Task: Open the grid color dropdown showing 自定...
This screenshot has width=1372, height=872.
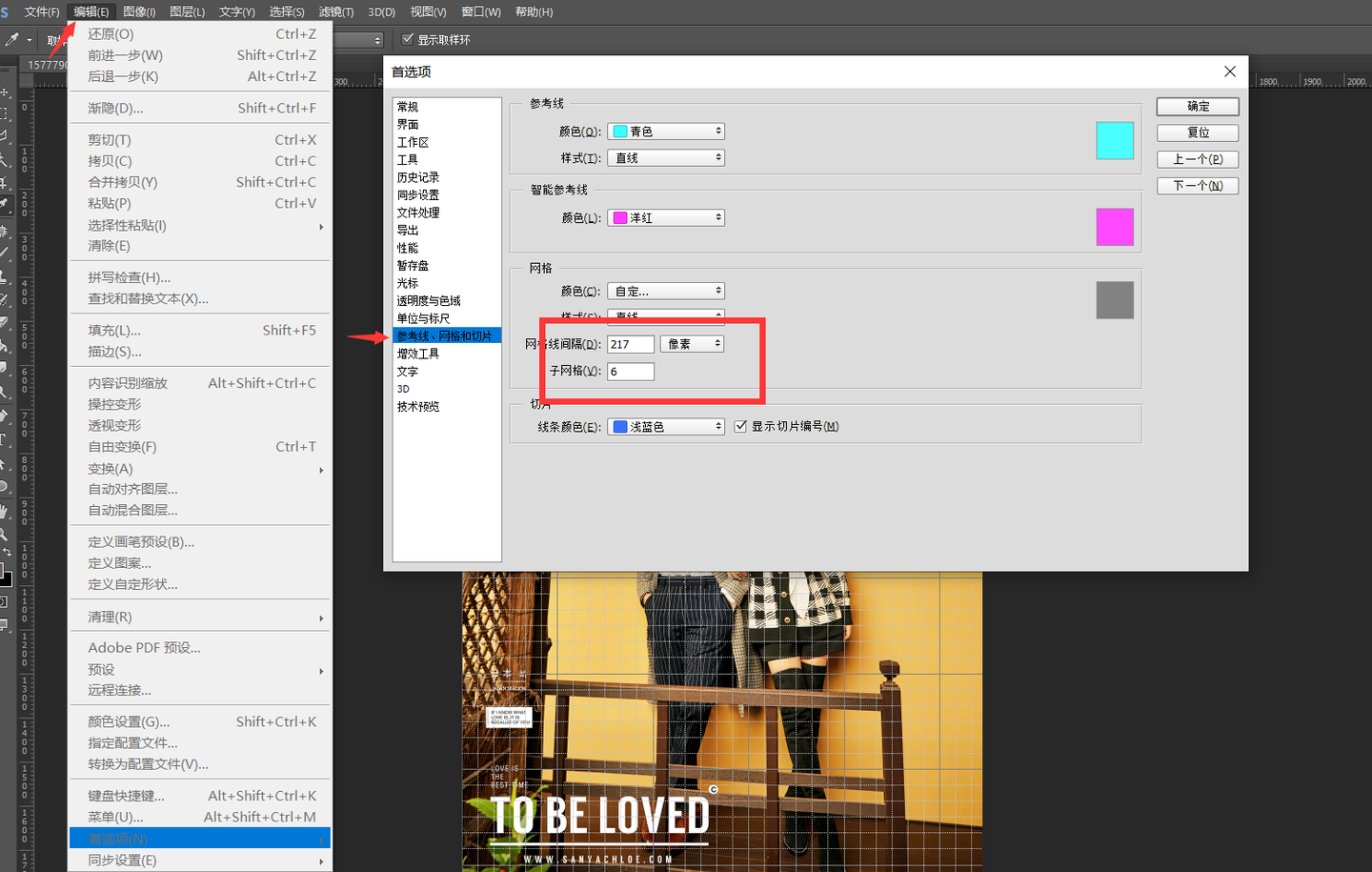Action: tap(666, 291)
